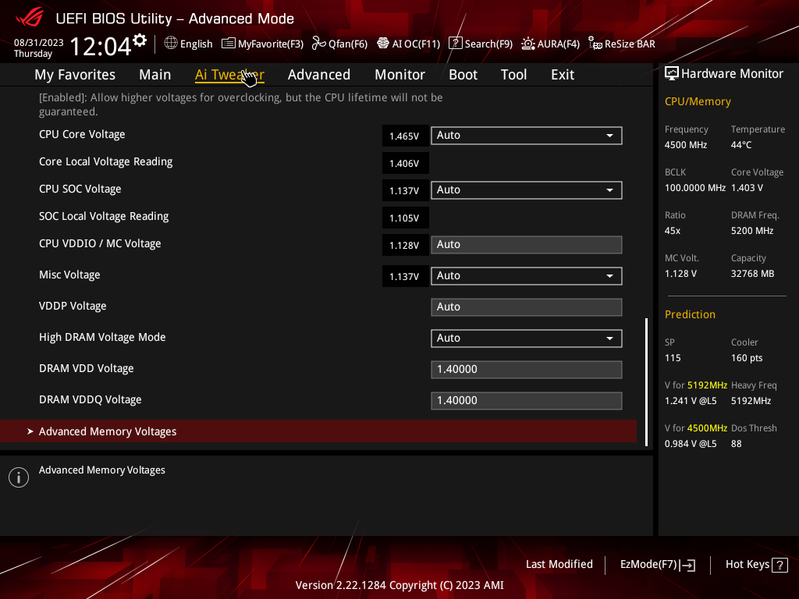
Task: Click the English language globe icon
Action: coord(171,43)
